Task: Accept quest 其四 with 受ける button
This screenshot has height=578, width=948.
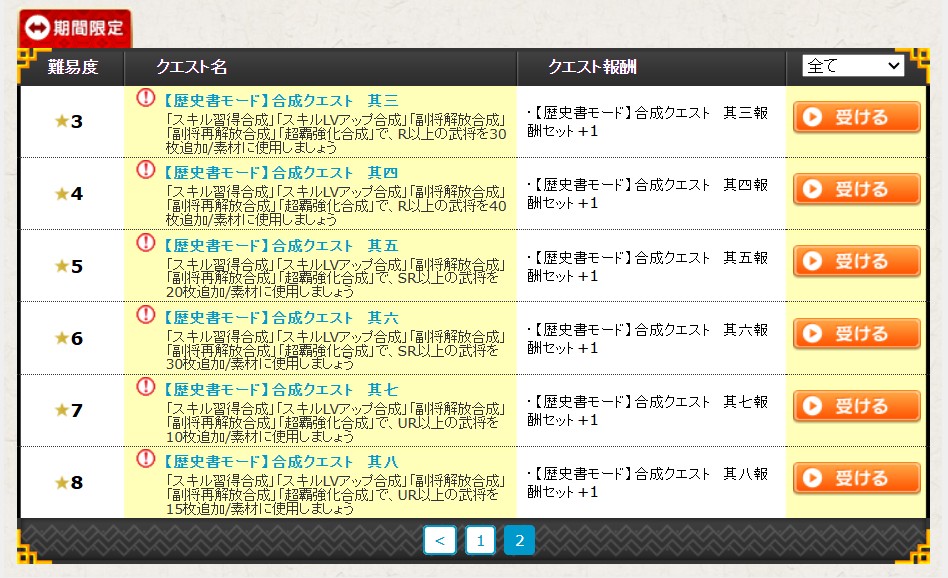Action: [856, 189]
